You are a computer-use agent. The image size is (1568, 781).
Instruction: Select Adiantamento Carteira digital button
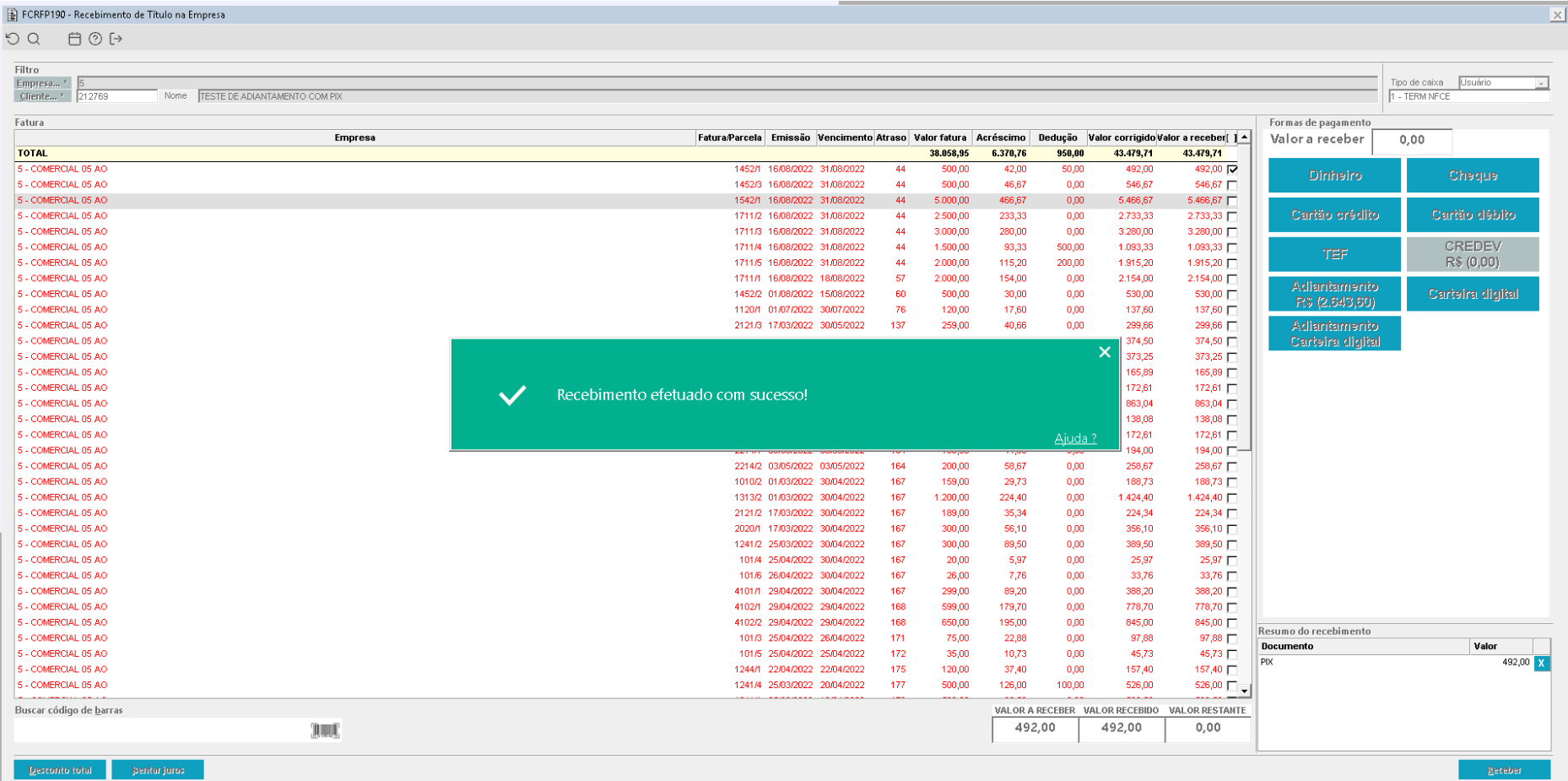[1334, 334]
